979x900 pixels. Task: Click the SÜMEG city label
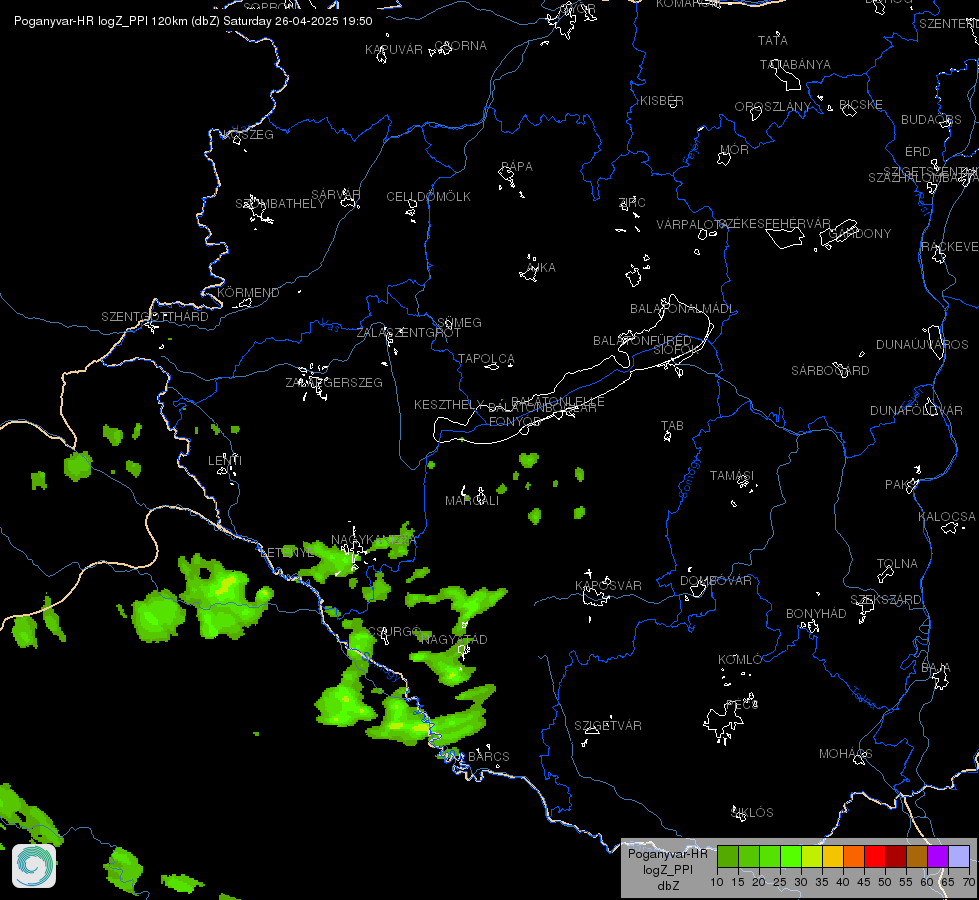[460, 323]
